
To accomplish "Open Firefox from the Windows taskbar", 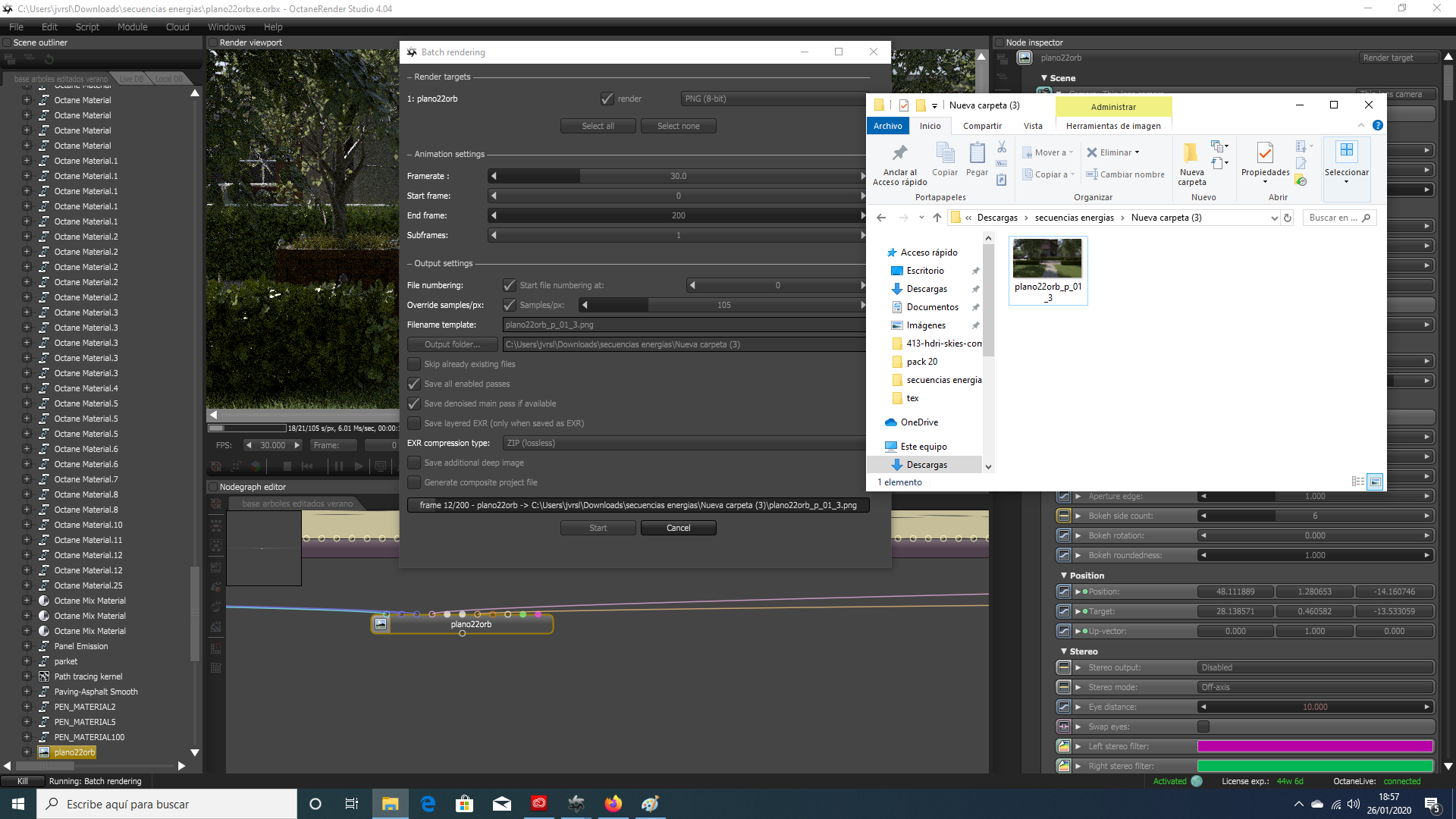I will pos(613,804).
